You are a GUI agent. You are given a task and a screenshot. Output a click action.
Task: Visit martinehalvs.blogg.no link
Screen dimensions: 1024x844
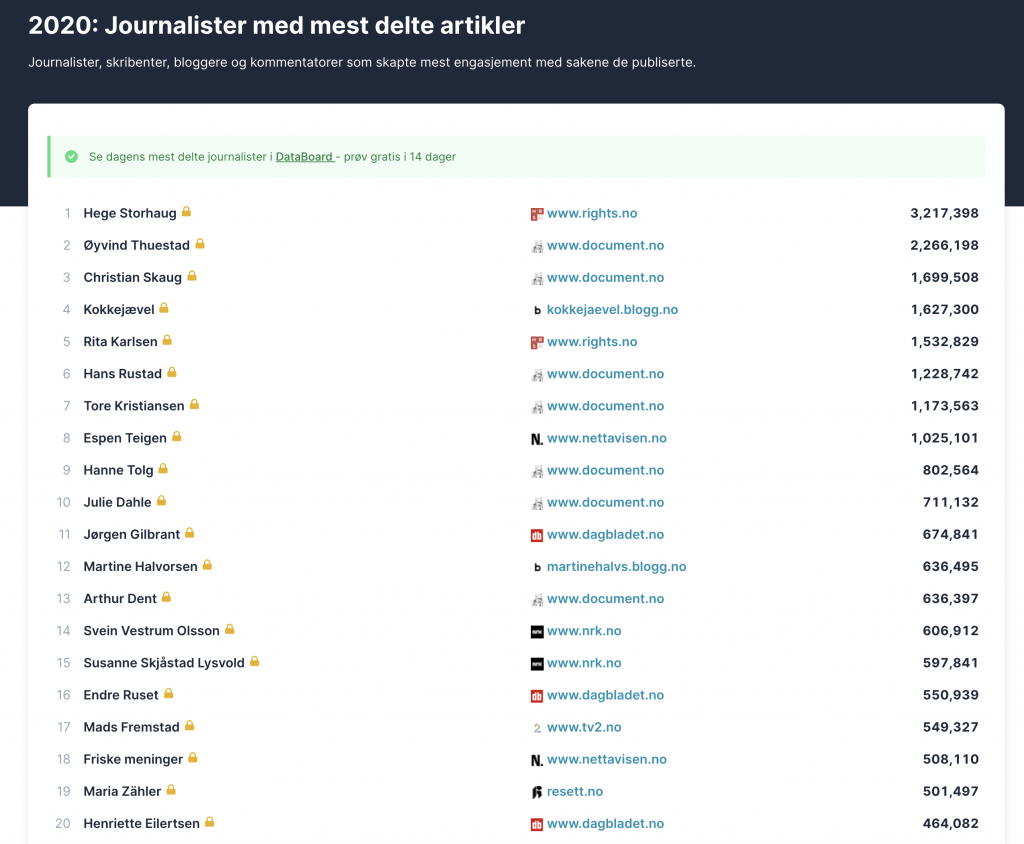(616, 567)
